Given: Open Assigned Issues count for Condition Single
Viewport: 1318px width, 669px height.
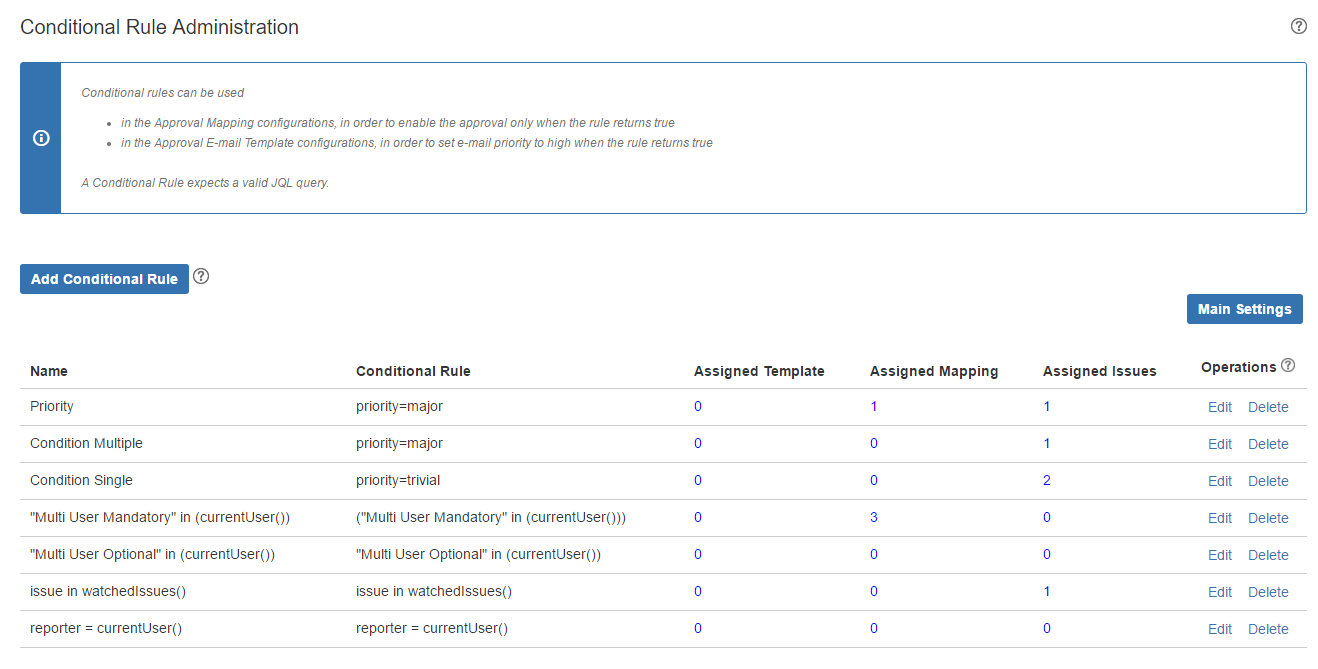Looking at the screenshot, I should [1047, 481].
